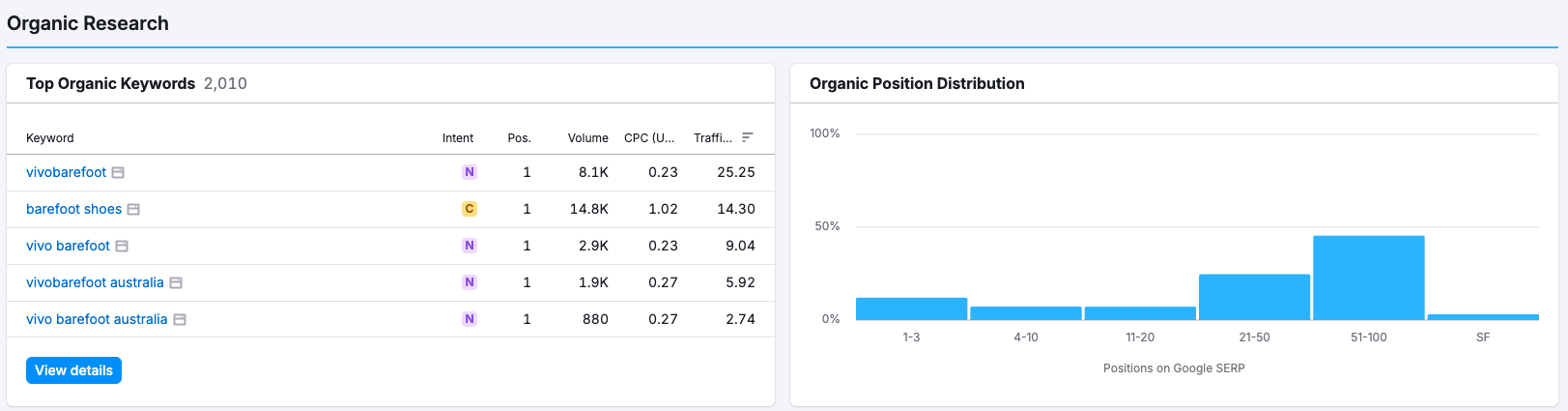This screenshot has width=1568, height=411.
Task: Click navigational intent badge in vivobarefoot row
Action: click(470, 172)
